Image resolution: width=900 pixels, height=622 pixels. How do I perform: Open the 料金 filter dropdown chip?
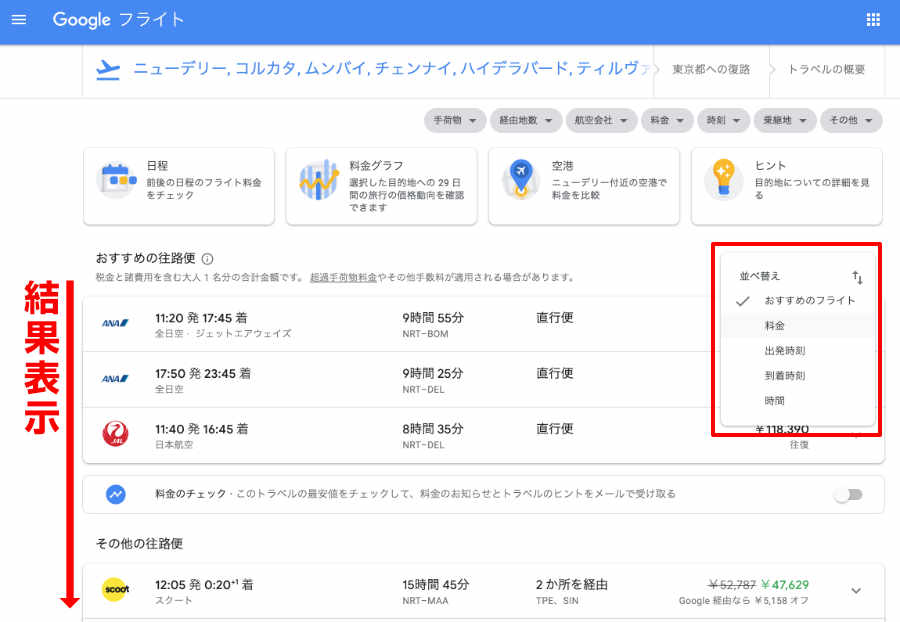click(x=667, y=120)
